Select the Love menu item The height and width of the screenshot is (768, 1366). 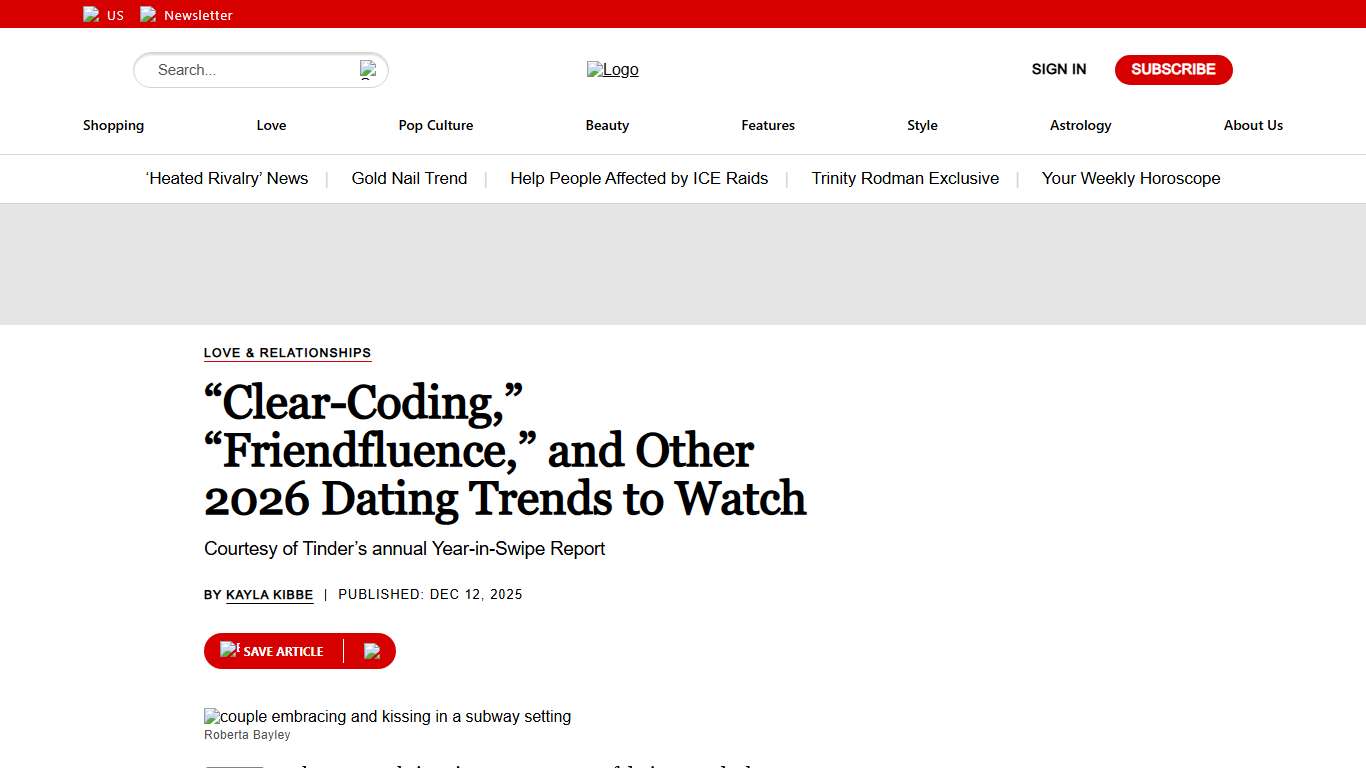pos(271,125)
